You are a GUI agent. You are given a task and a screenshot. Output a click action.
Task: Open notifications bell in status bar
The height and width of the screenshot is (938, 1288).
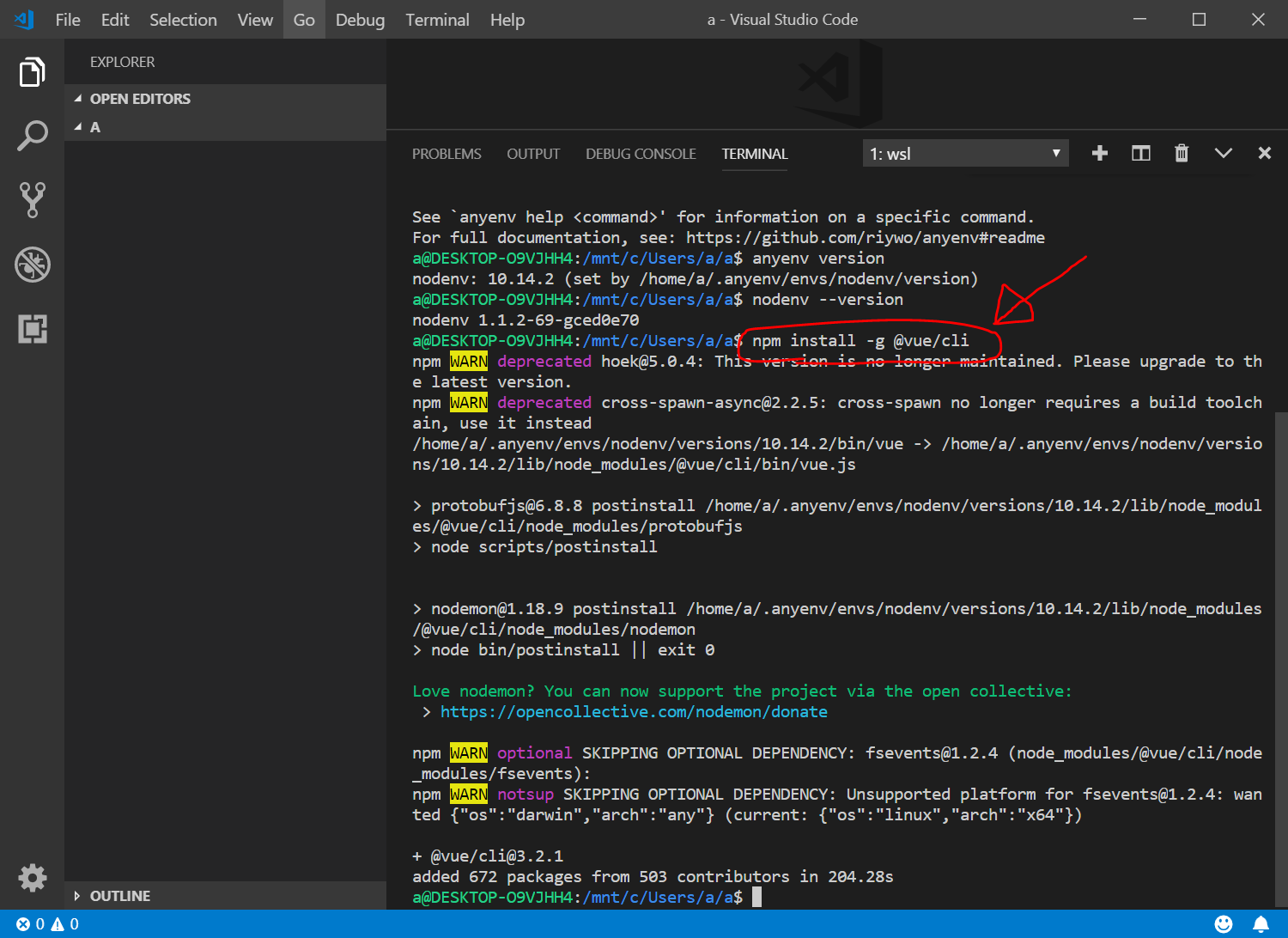click(1261, 924)
